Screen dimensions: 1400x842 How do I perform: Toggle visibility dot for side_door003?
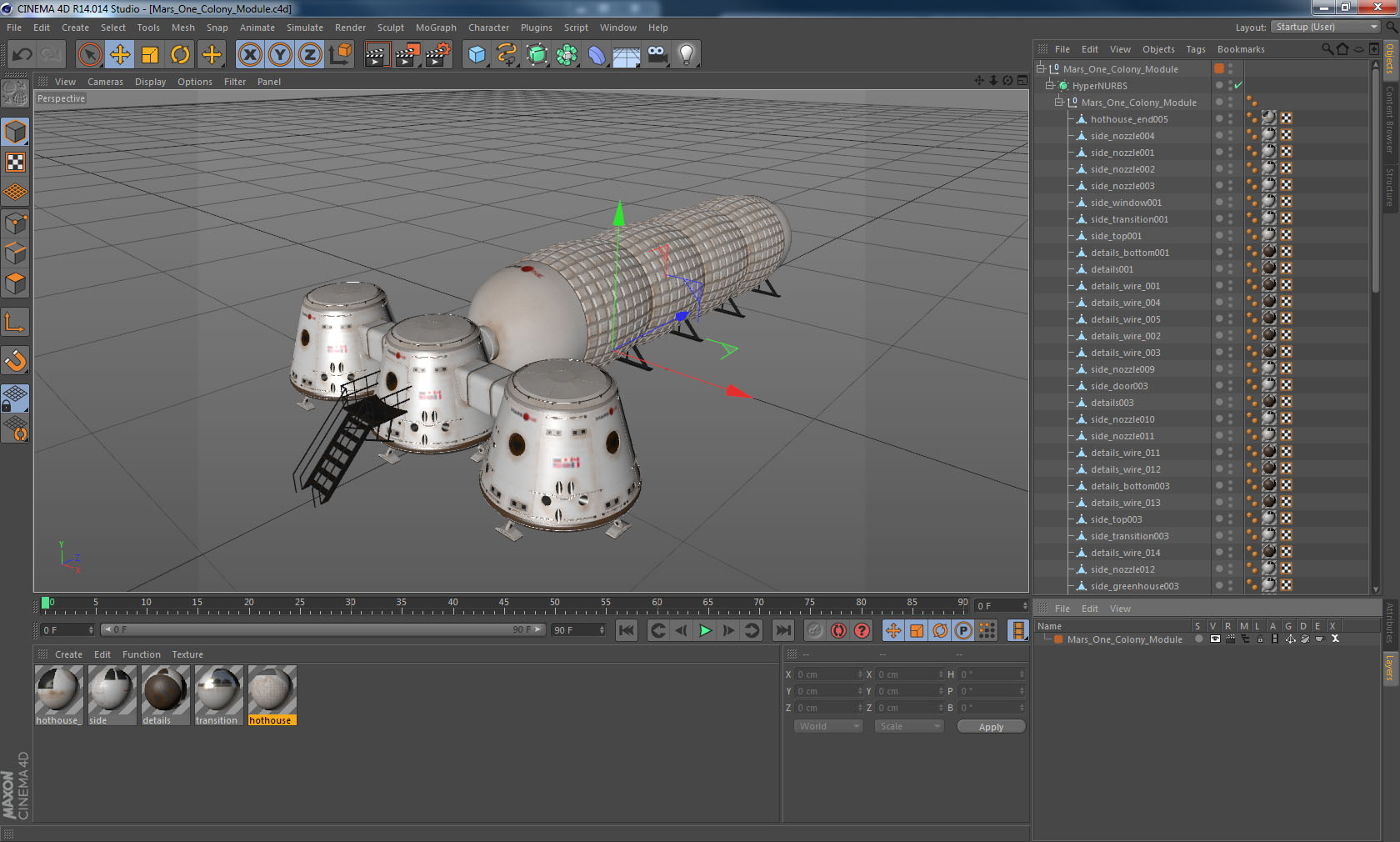tap(1219, 385)
